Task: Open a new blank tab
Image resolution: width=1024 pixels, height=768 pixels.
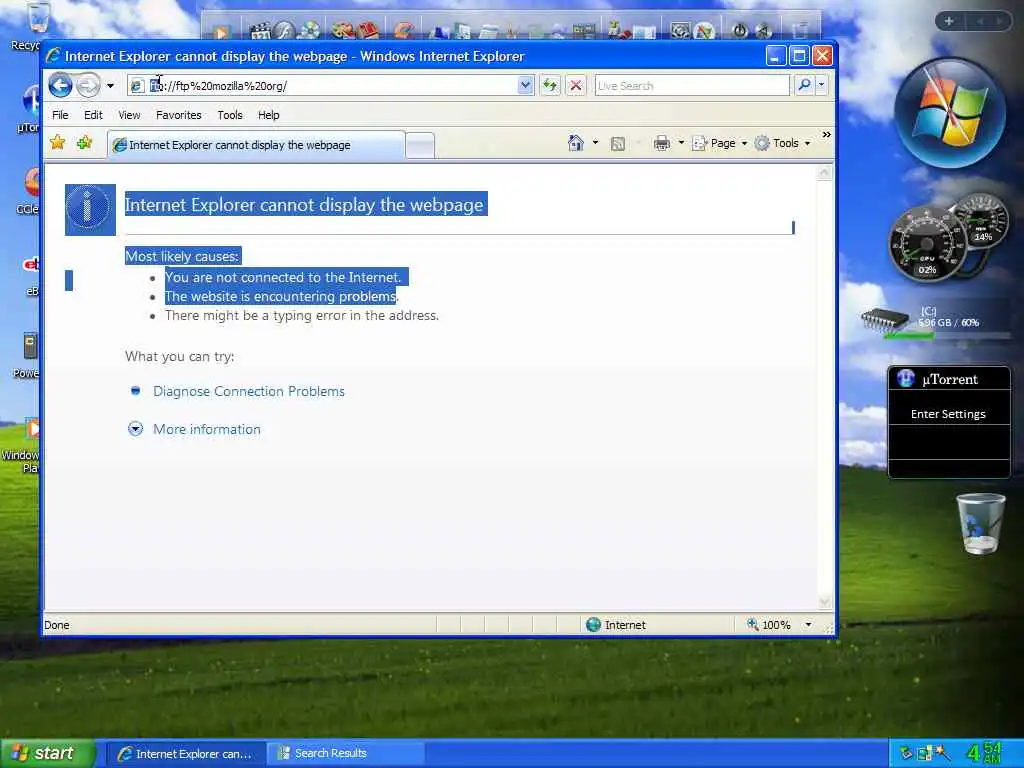Action: (x=420, y=146)
